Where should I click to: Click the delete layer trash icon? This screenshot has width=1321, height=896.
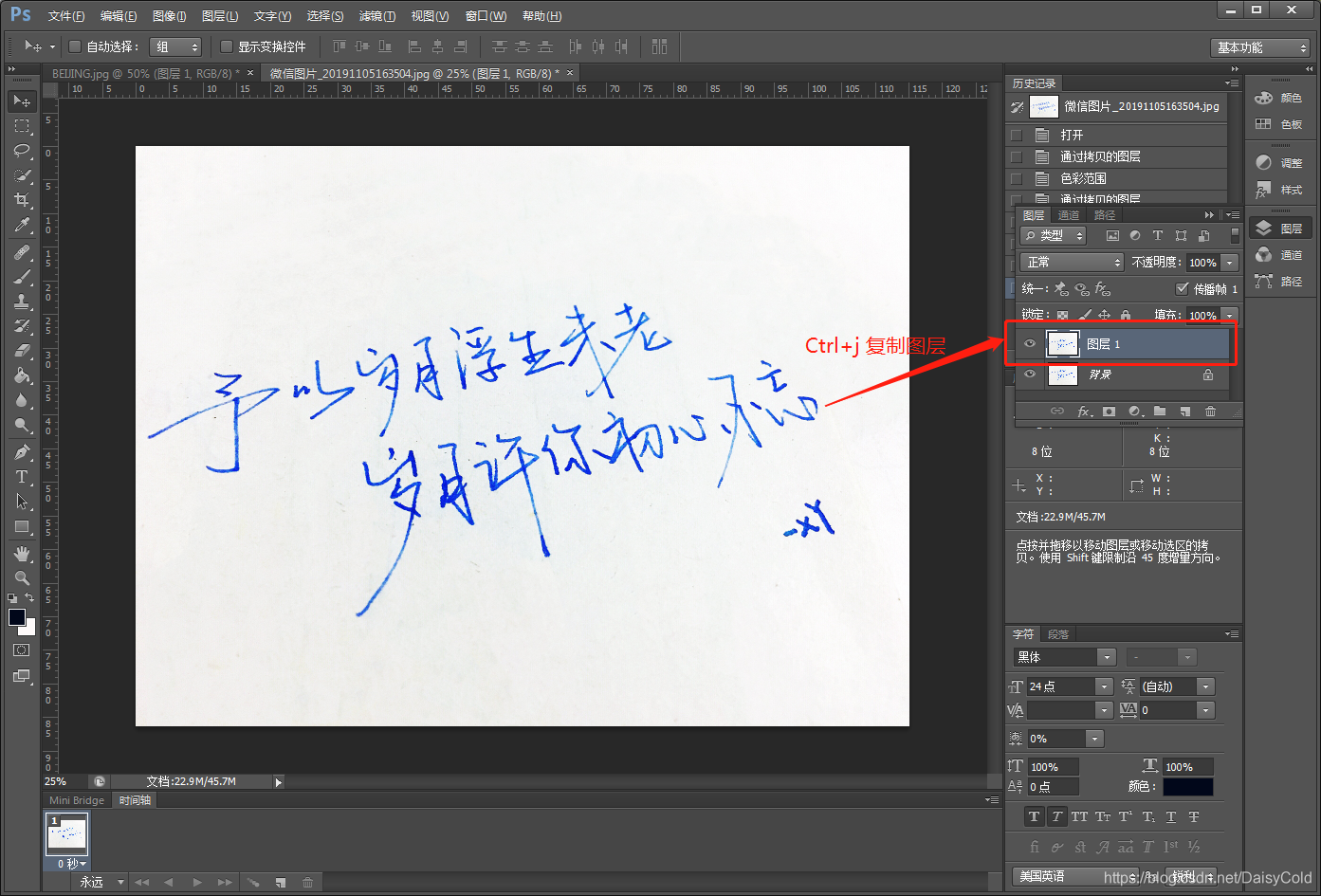[1210, 411]
